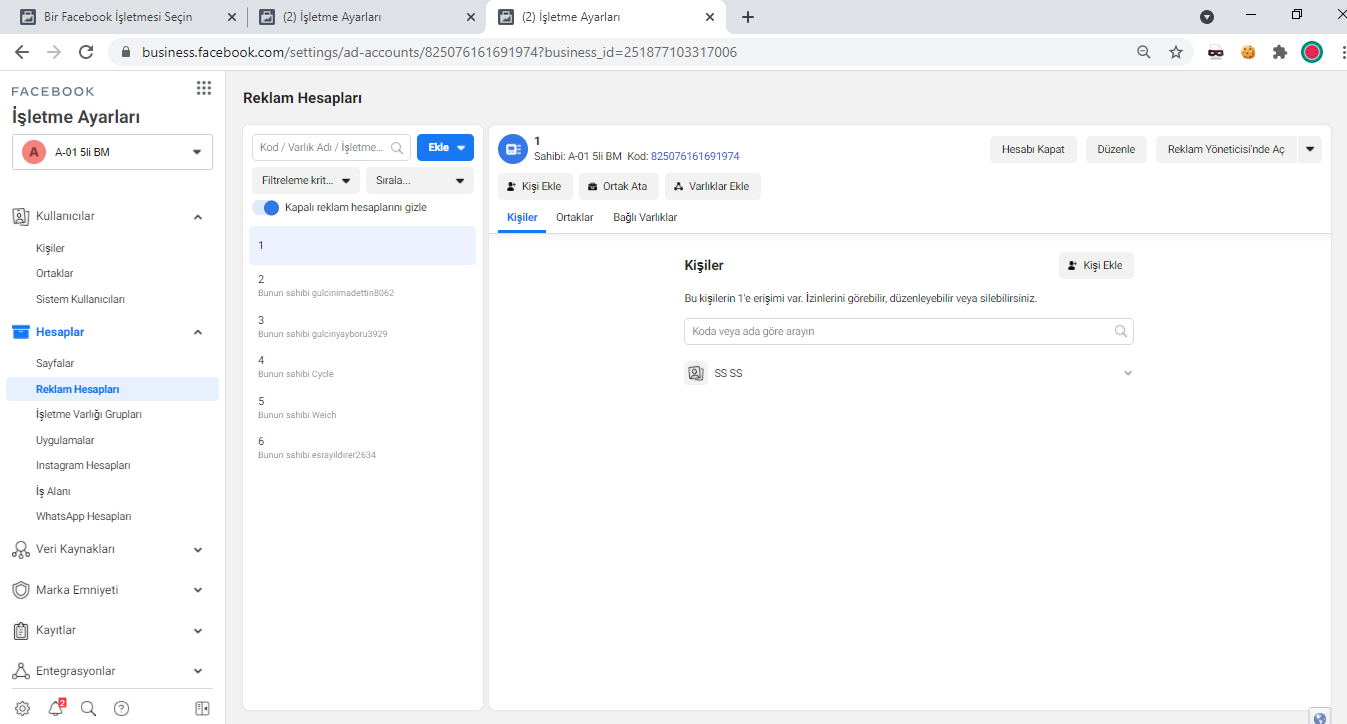
Task: Open the Facebook apps grid menu
Action: click(204, 88)
